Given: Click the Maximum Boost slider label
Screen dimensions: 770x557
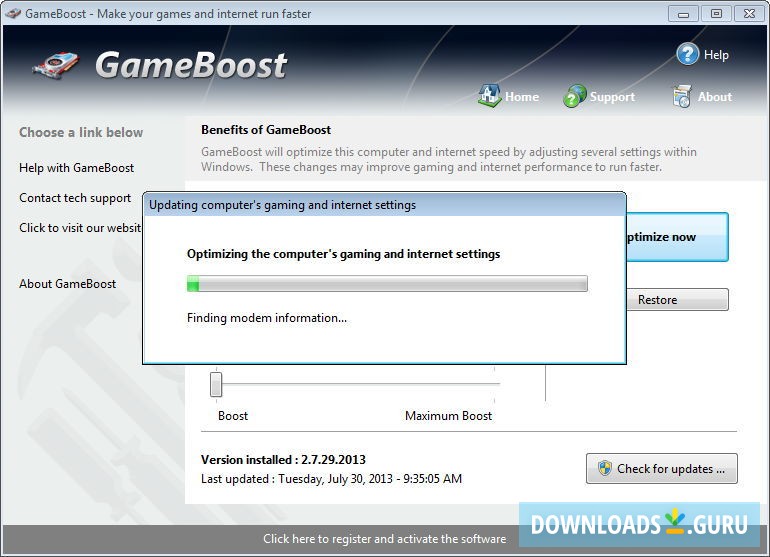Looking at the screenshot, I should (448, 416).
